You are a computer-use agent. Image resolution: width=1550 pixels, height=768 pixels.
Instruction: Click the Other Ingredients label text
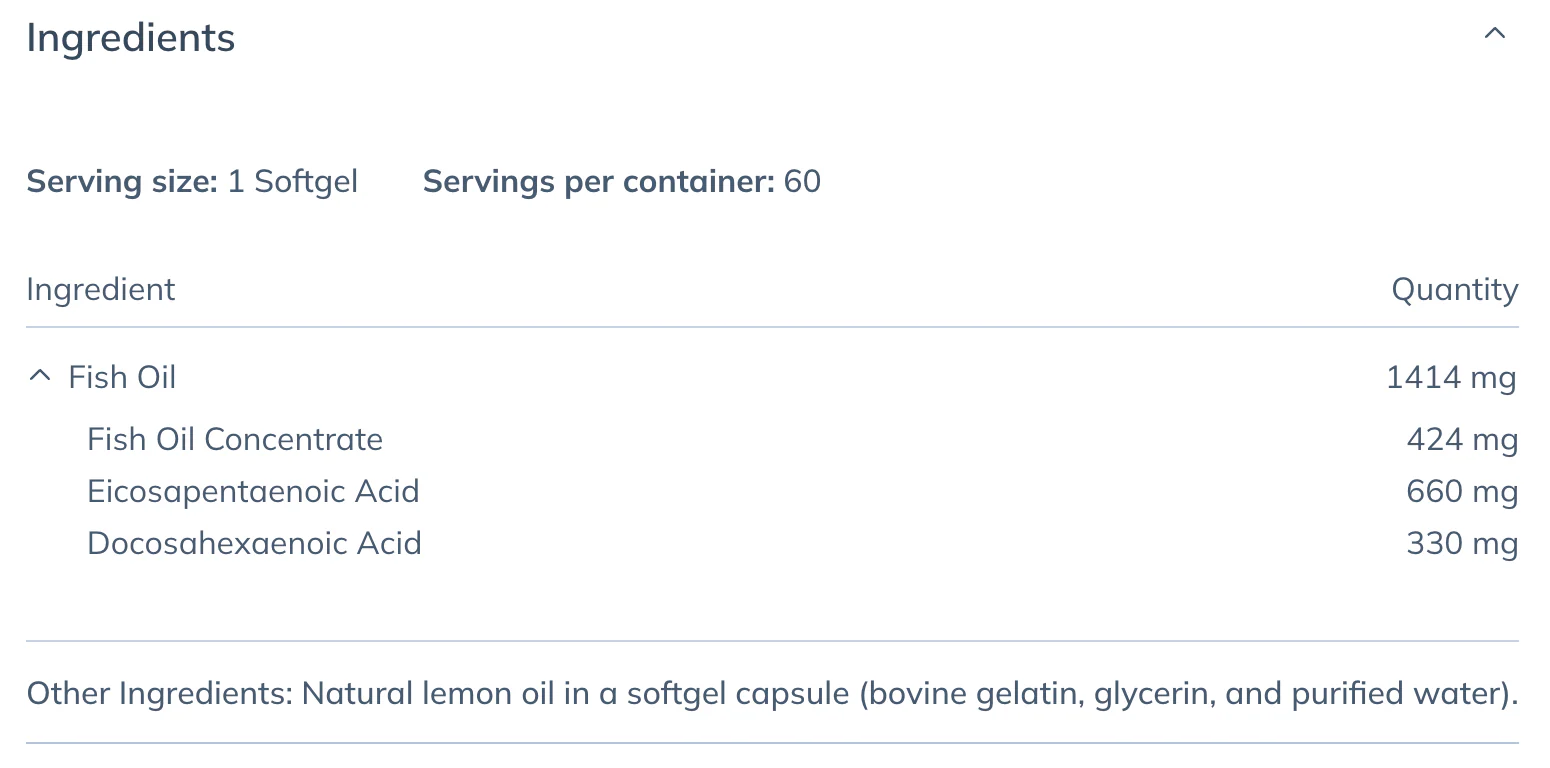[159, 694]
